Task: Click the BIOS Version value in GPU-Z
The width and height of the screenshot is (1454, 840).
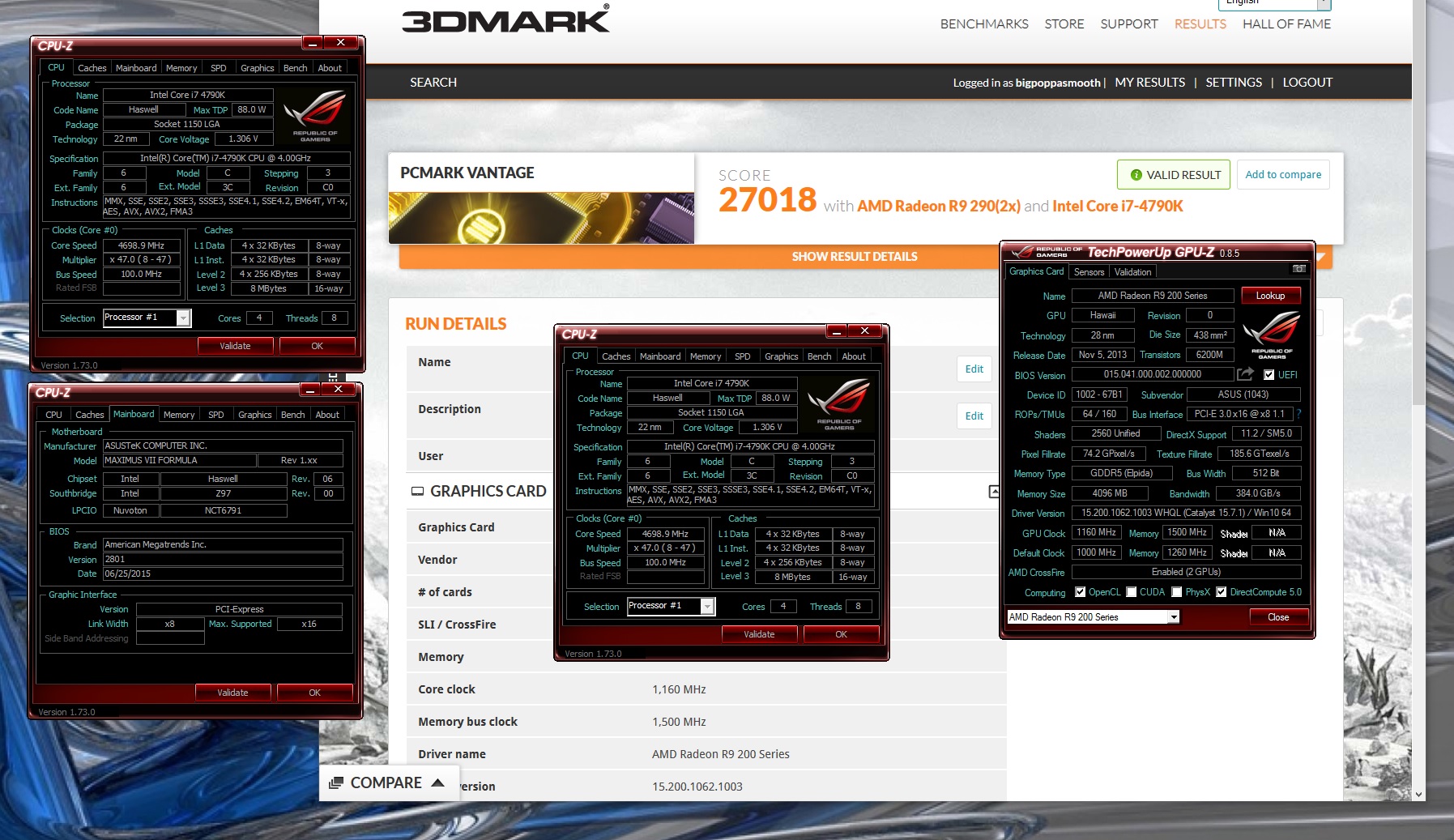Action: pos(1152,374)
